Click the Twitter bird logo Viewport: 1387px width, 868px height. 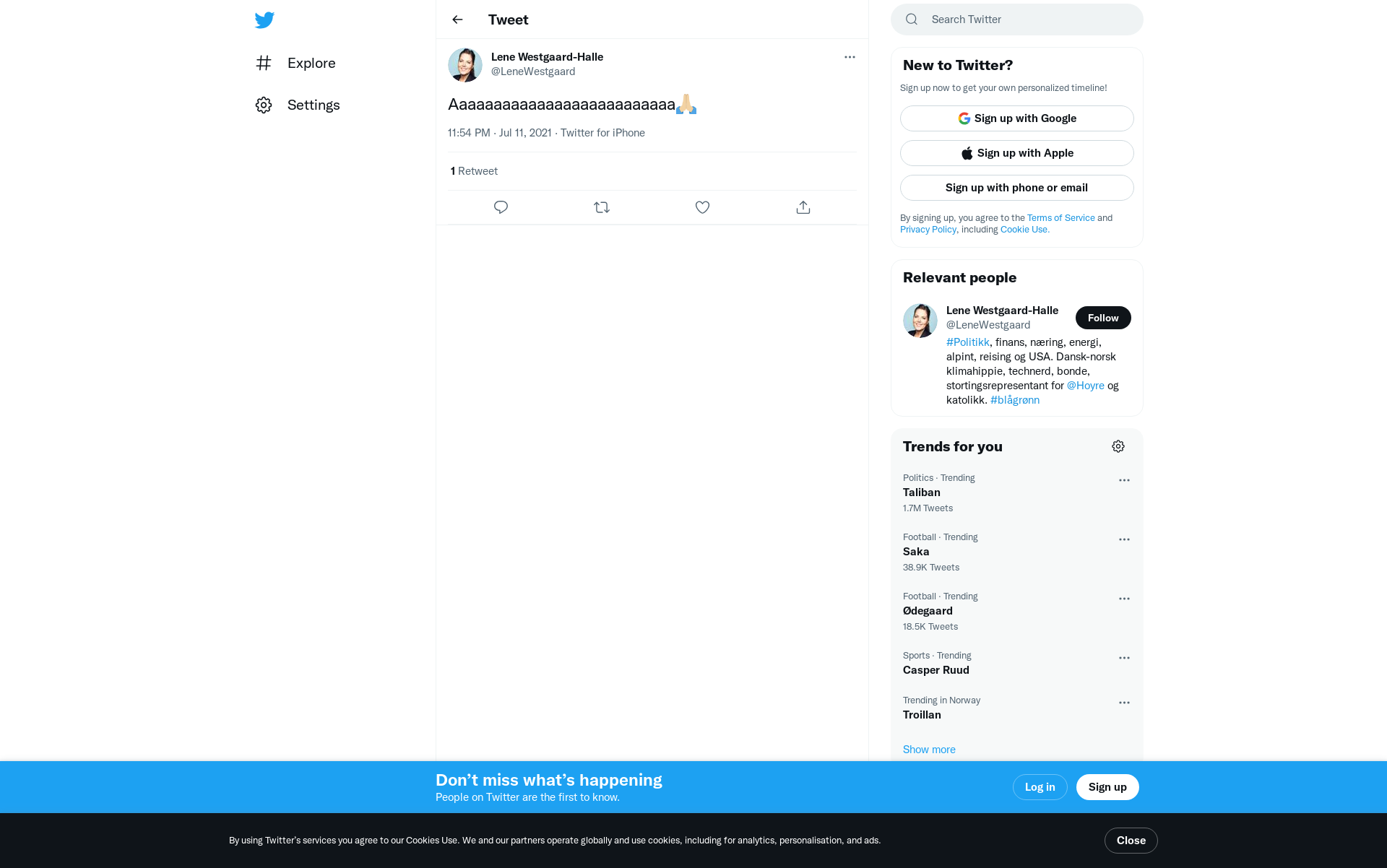click(x=264, y=19)
